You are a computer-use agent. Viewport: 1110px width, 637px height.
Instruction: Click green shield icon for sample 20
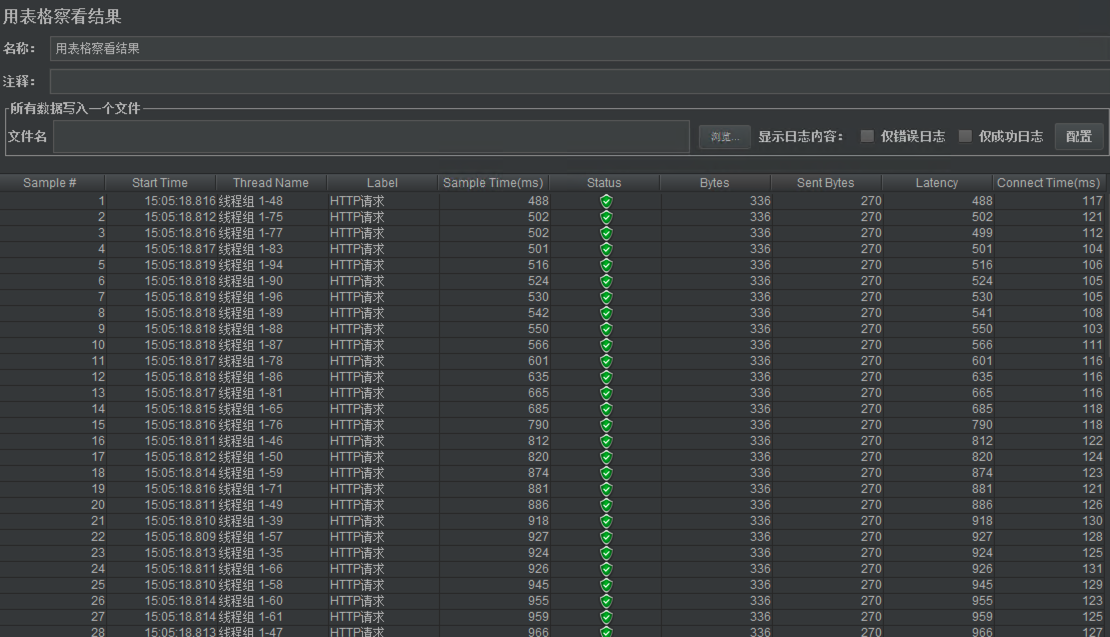pyautogui.click(x=605, y=505)
